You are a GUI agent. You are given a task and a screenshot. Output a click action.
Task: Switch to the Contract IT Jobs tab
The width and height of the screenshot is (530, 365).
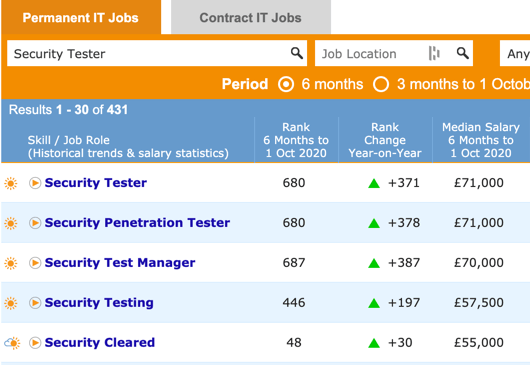click(x=250, y=17)
